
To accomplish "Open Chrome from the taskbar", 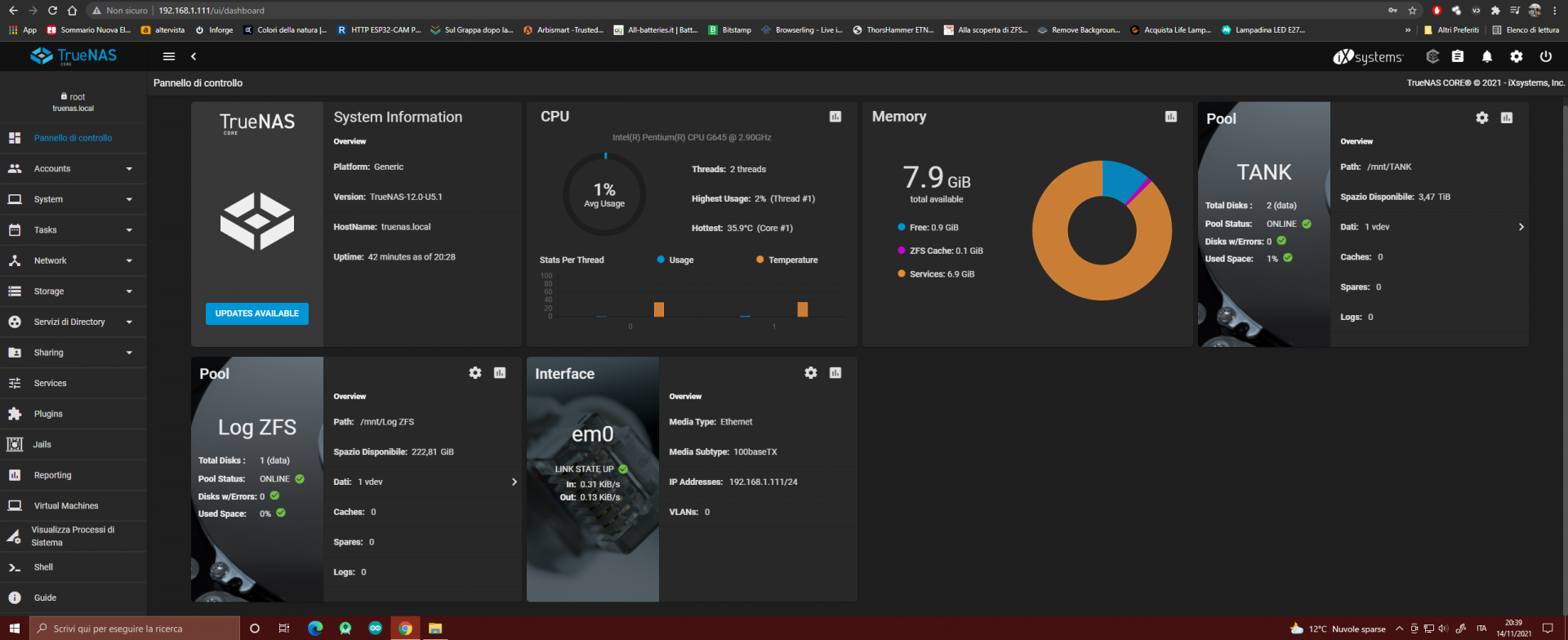I will coord(405,629).
